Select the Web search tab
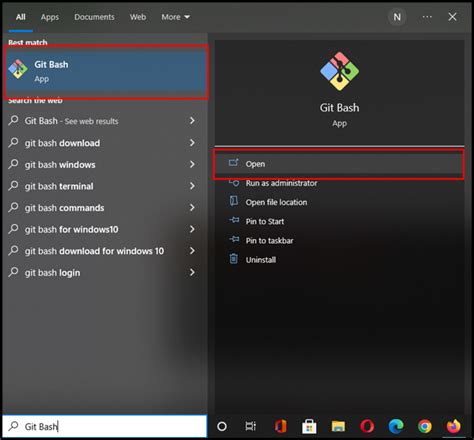Viewport: 474px width, 440px height. (x=138, y=17)
